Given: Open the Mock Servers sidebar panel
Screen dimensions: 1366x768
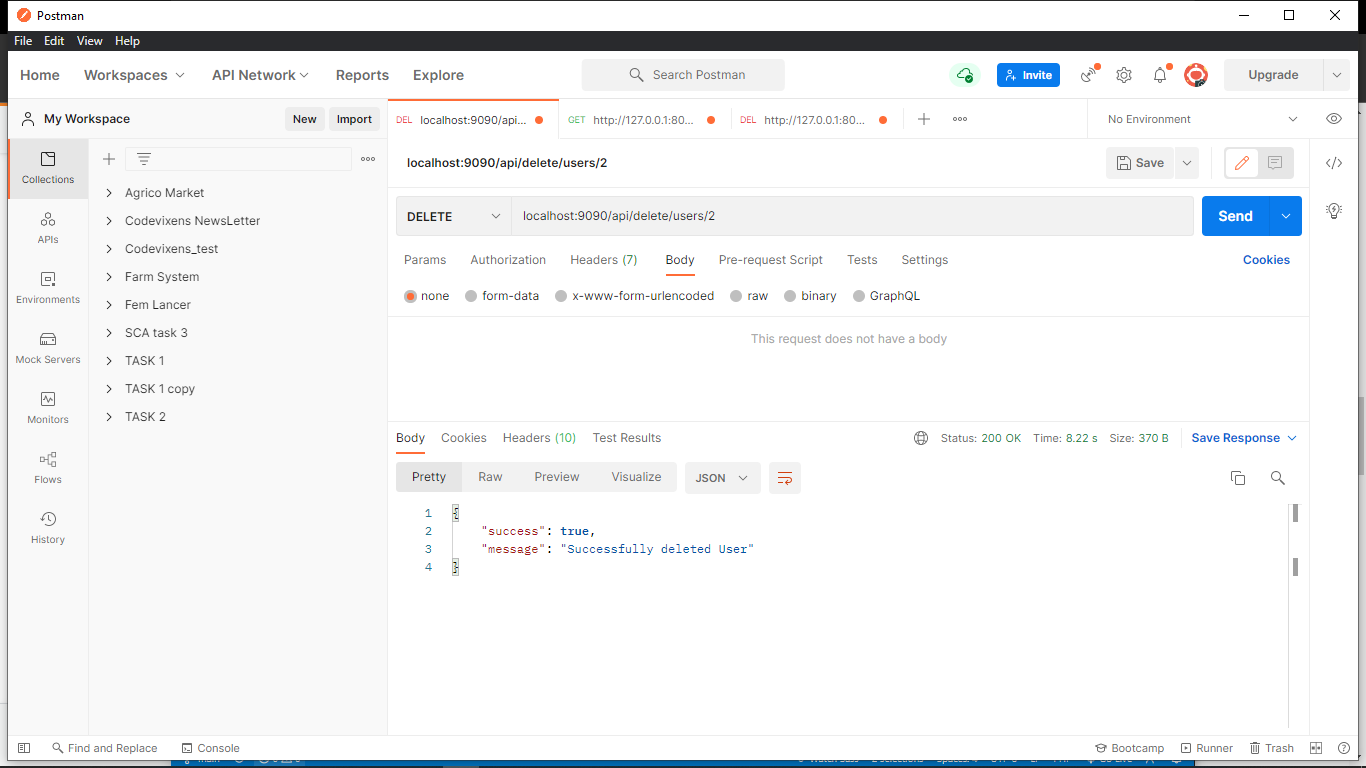Looking at the screenshot, I should [x=48, y=347].
